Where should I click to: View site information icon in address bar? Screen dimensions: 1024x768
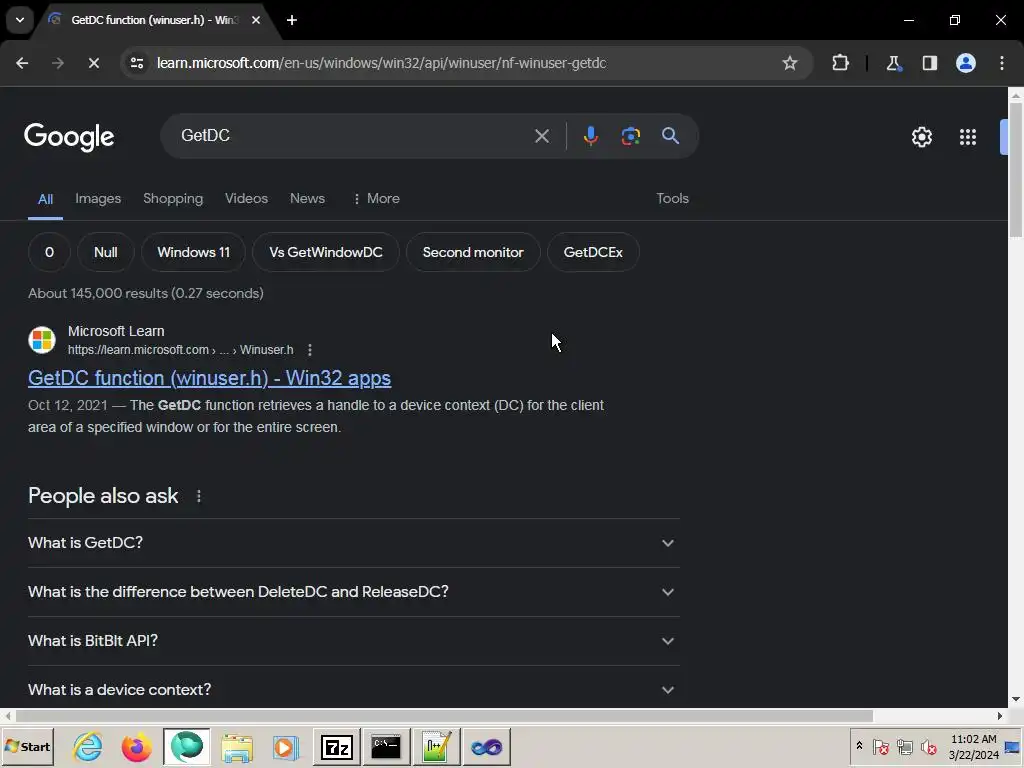click(x=136, y=63)
